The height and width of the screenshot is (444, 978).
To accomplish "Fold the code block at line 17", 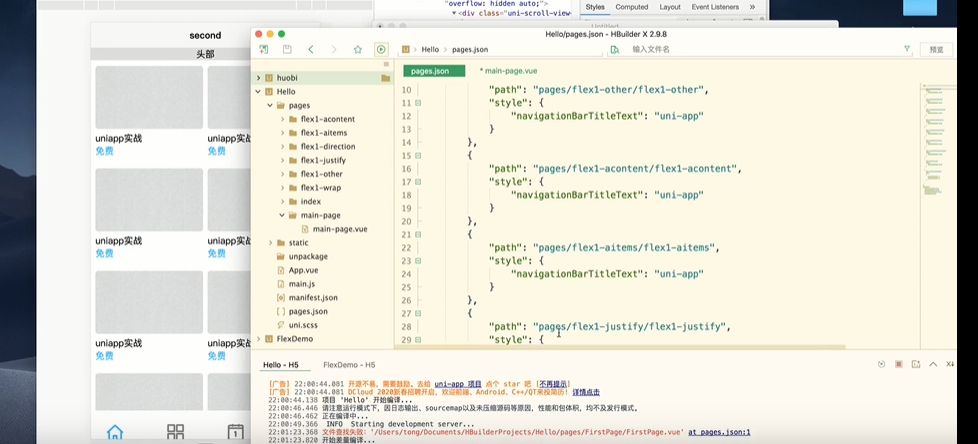I will [418, 182].
